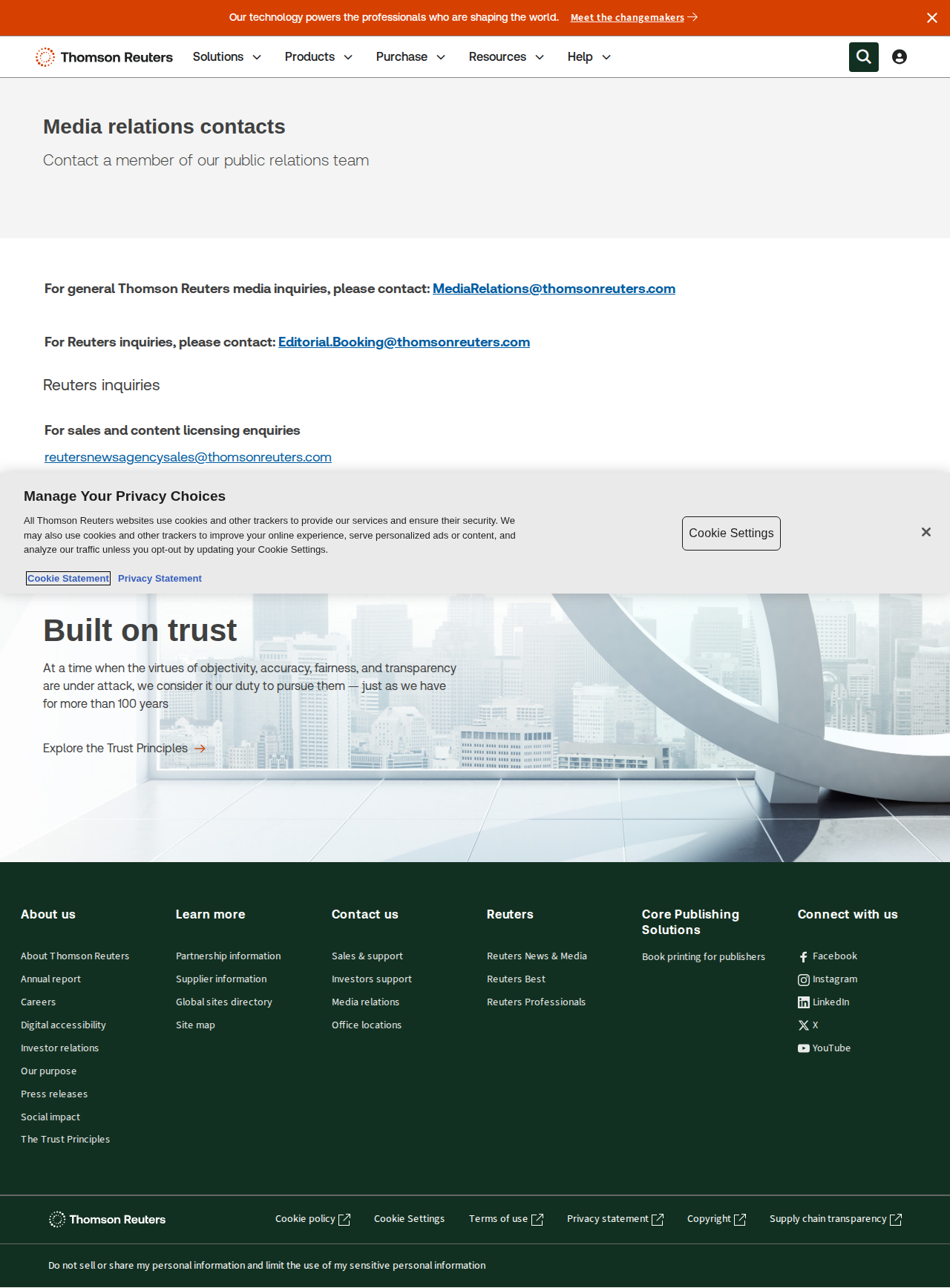Open Partnership information footer link
950x1288 pixels.
click(x=229, y=956)
